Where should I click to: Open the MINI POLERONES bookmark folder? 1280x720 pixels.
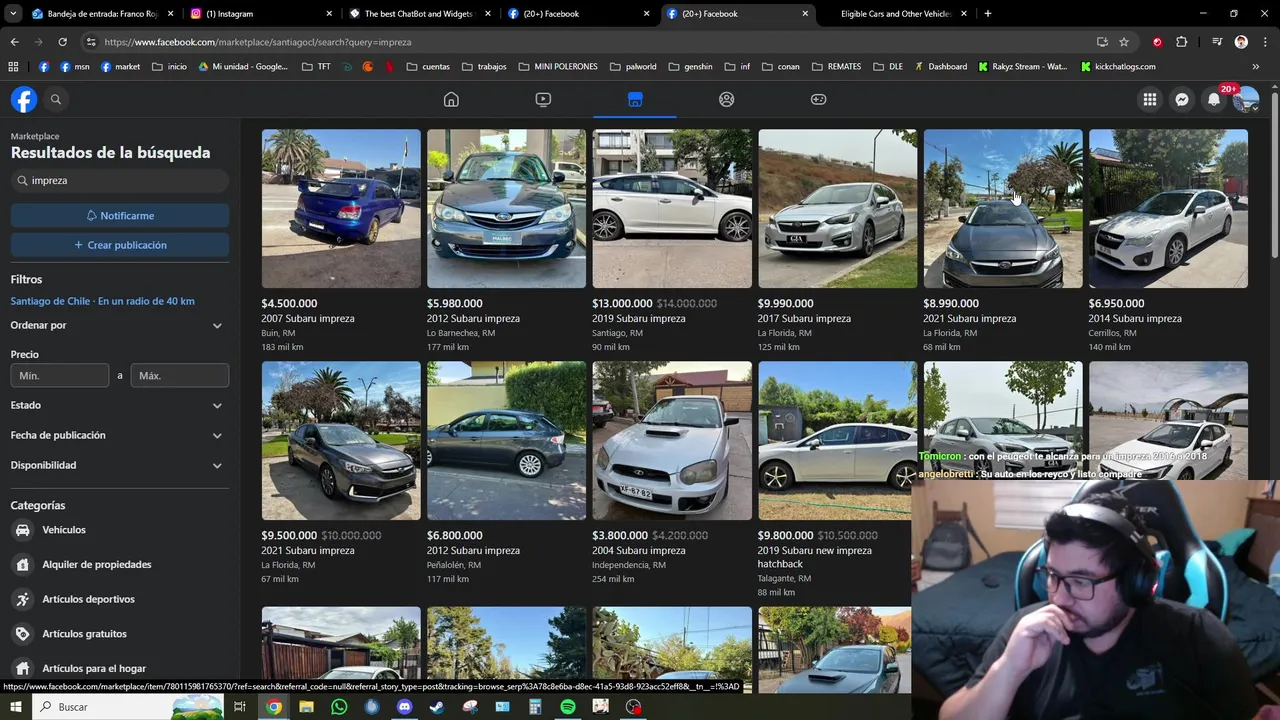pos(558,67)
